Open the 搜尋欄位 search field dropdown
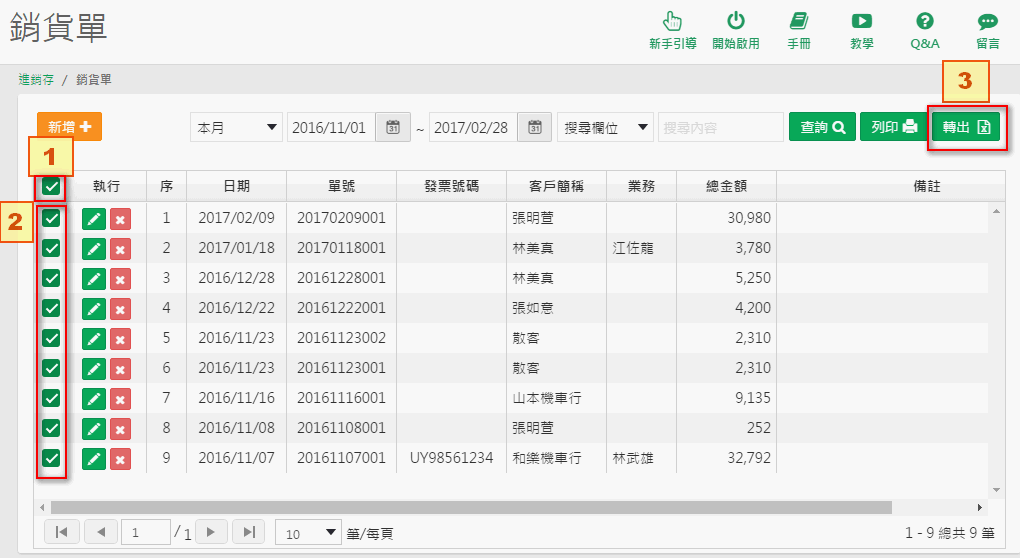1020x558 pixels. [x=605, y=127]
